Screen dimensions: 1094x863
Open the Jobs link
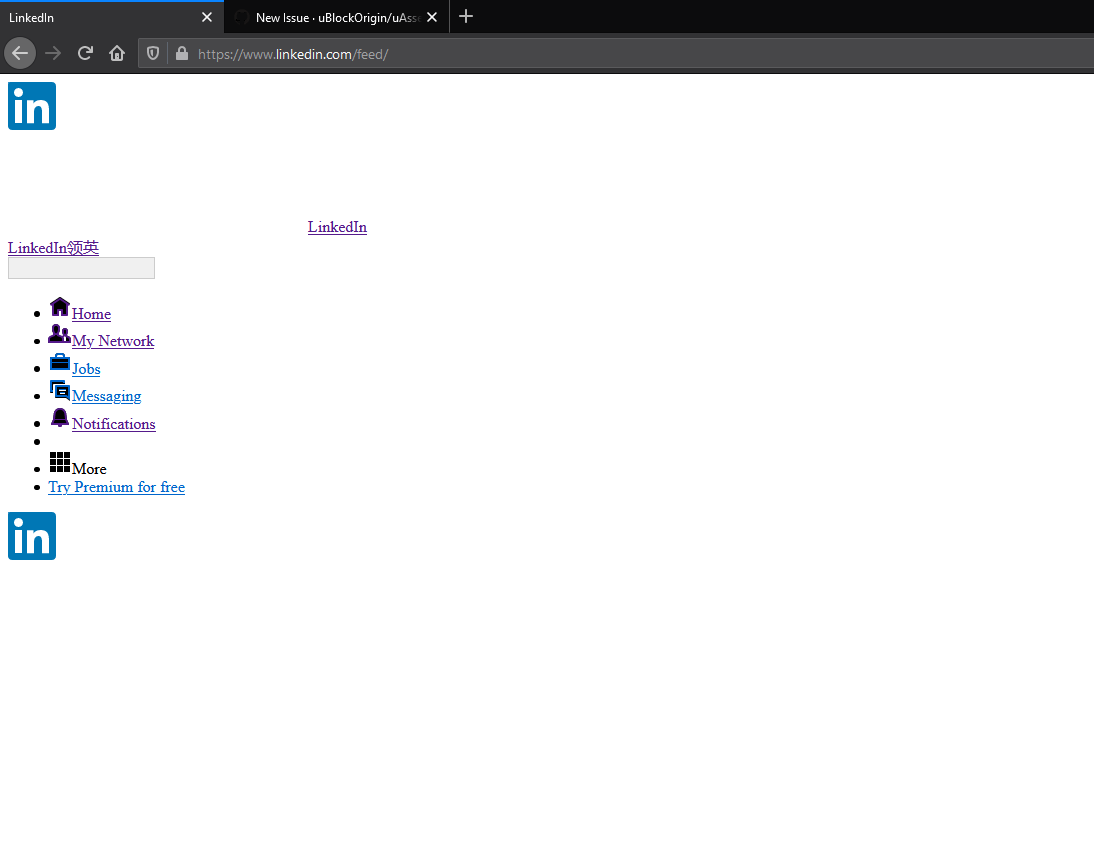coord(87,369)
